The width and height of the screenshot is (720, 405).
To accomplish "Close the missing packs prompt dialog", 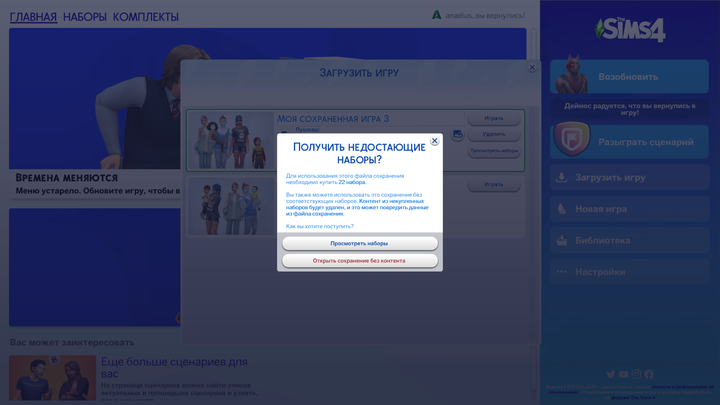I will coord(434,141).
